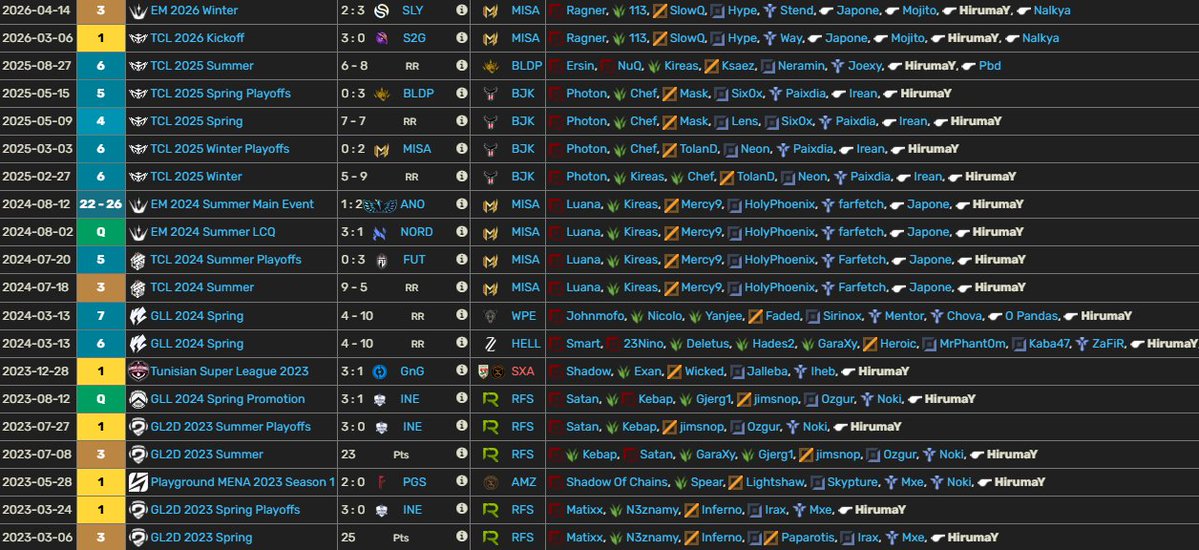The image size is (1199, 550).
Task: Click BJK team logo in TCL 2025 Spring row
Action: click(x=490, y=121)
